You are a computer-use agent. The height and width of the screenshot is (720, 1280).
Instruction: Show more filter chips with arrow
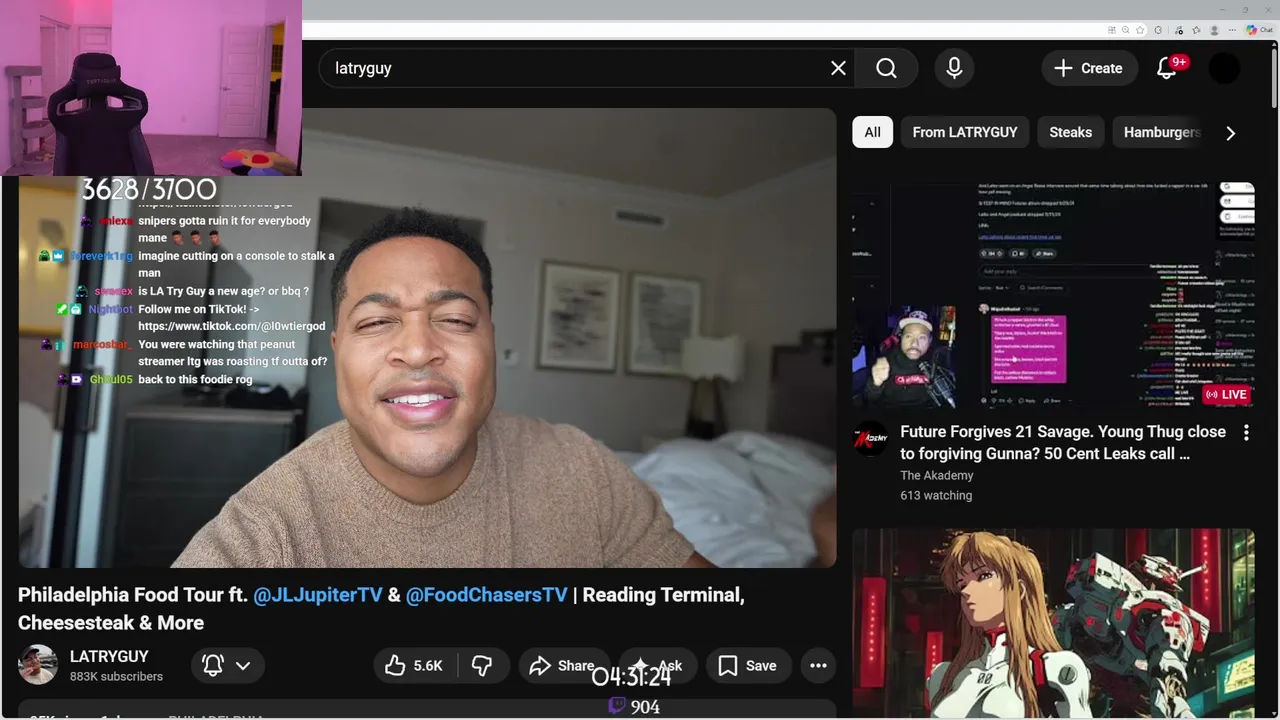tap(1231, 133)
